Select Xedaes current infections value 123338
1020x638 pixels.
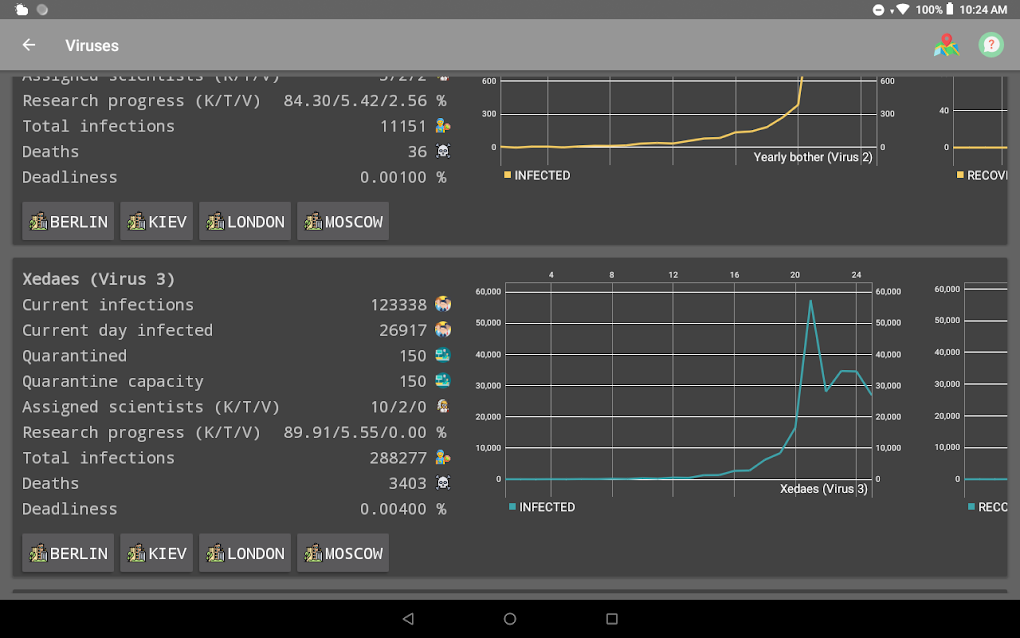coord(398,304)
